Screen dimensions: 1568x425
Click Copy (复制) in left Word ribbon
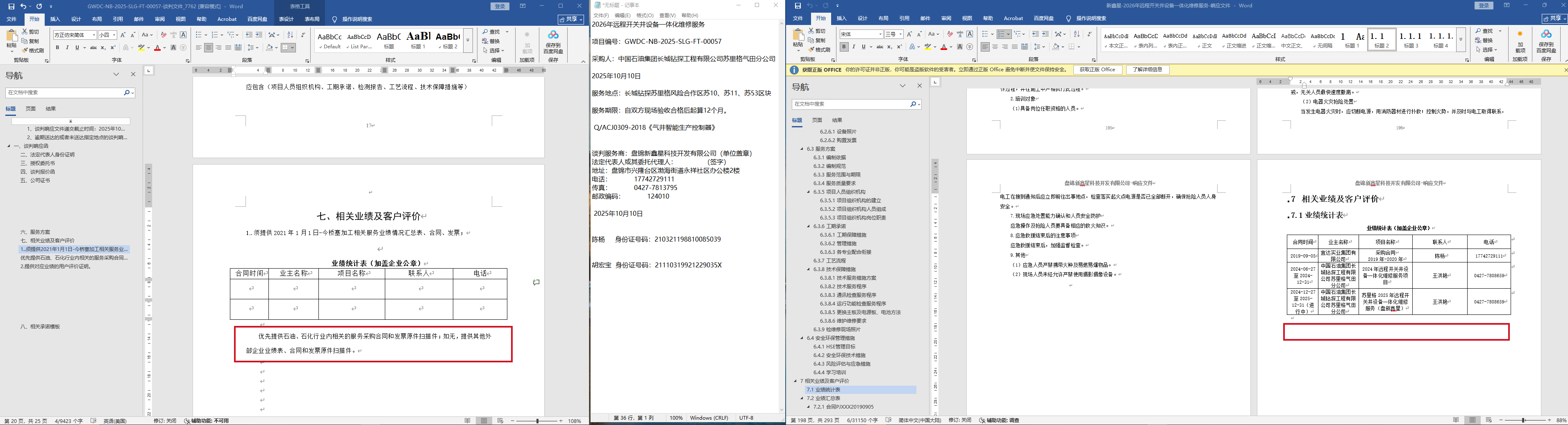[x=30, y=41]
